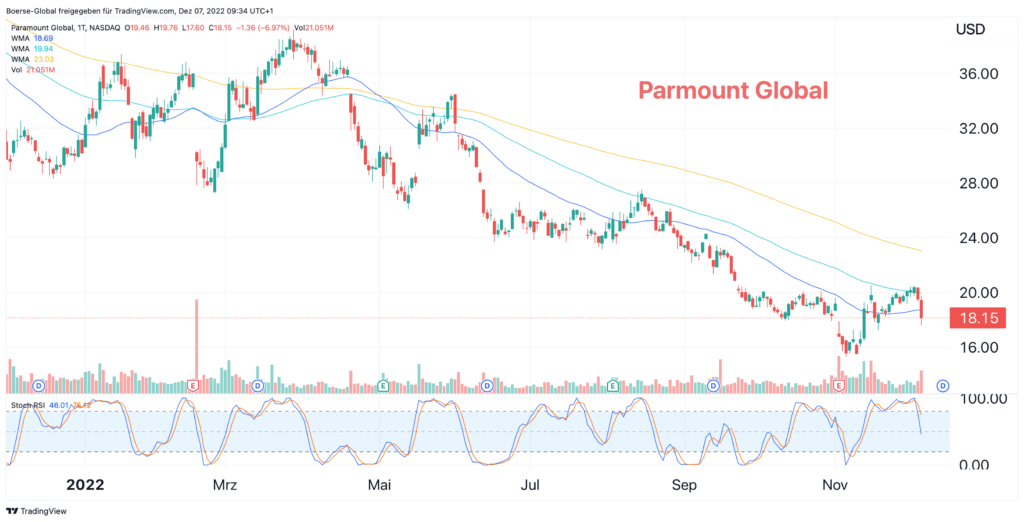The height and width of the screenshot is (522, 1024).
Task: Click the earnings E marker in August
Action: click(x=613, y=386)
